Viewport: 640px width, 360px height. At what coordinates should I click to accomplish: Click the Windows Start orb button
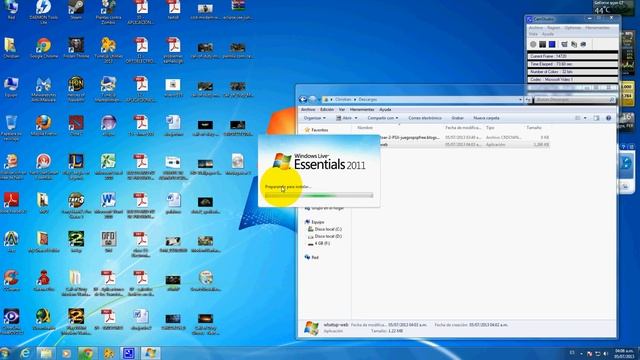click(x=5, y=353)
